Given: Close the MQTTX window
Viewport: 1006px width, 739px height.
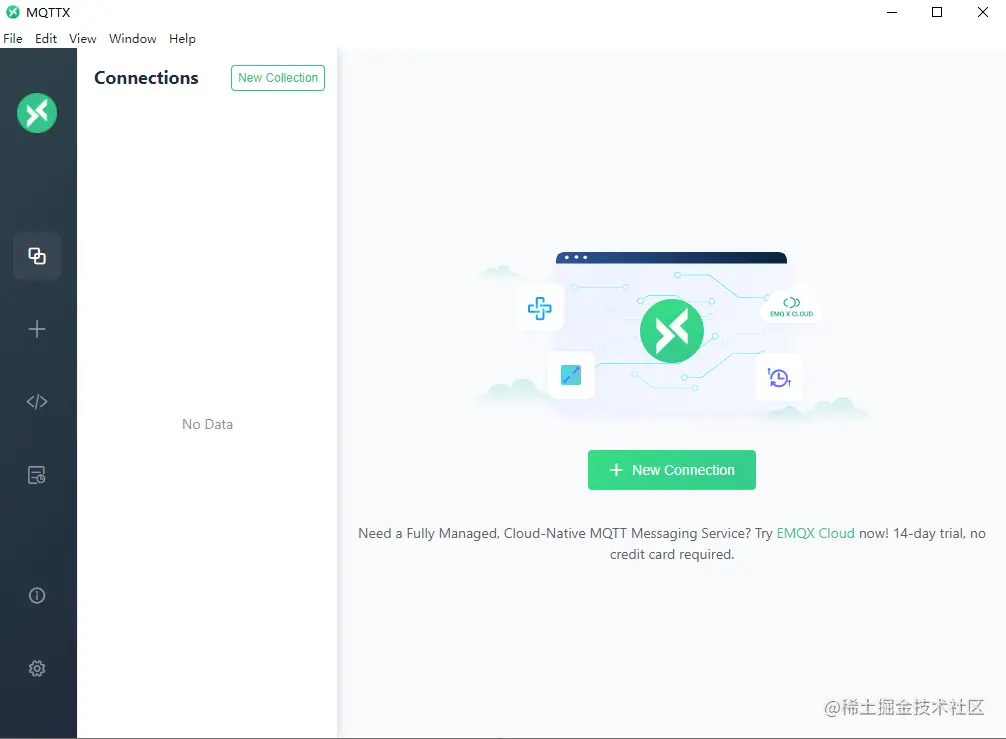Looking at the screenshot, I should (982, 12).
